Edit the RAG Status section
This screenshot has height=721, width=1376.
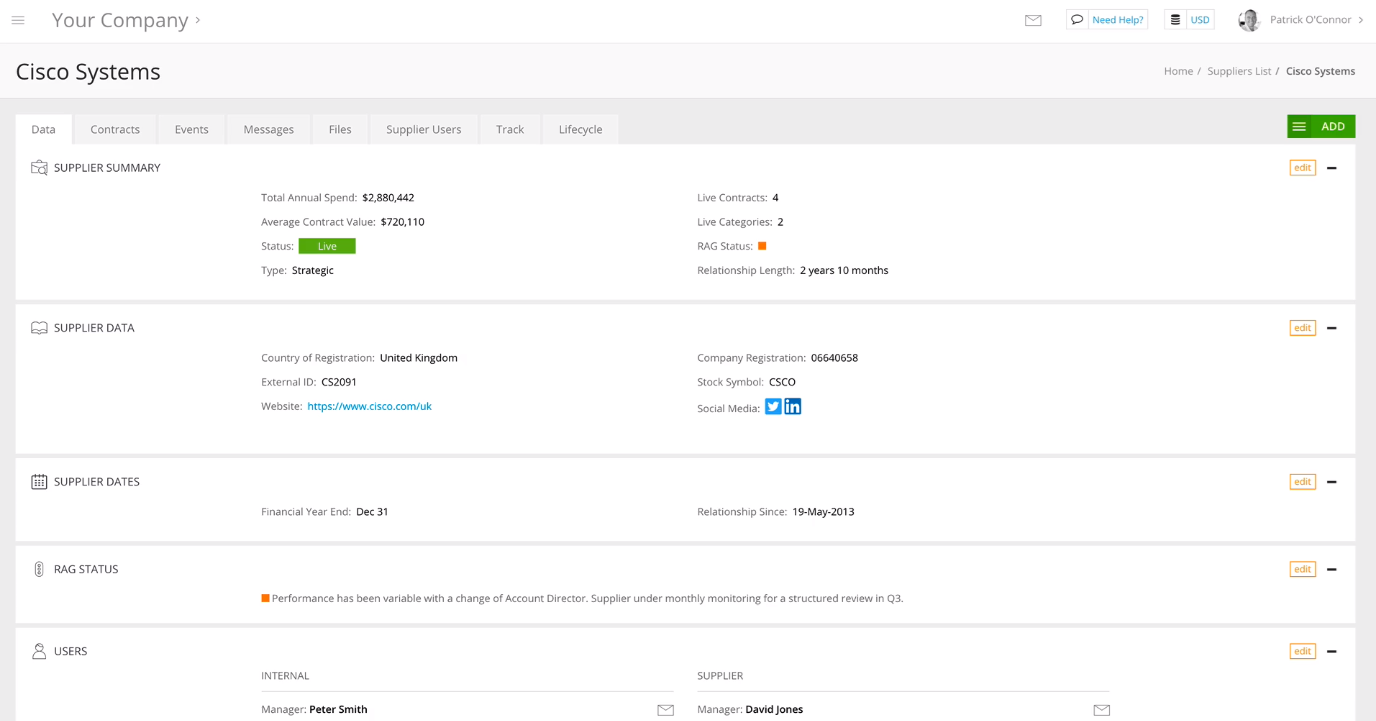click(x=1302, y=569)
